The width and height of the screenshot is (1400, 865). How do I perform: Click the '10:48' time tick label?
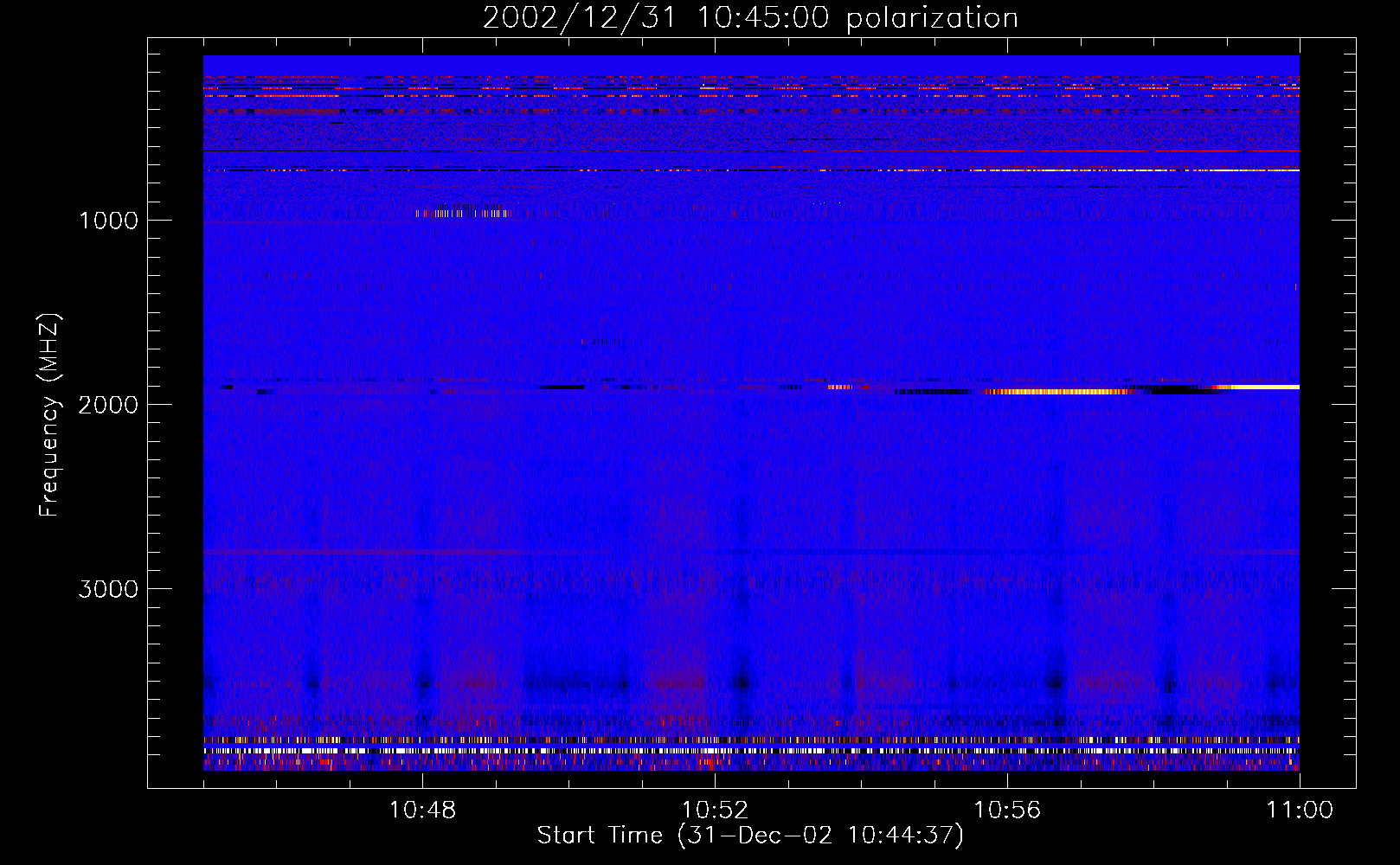tap(422, 811)
